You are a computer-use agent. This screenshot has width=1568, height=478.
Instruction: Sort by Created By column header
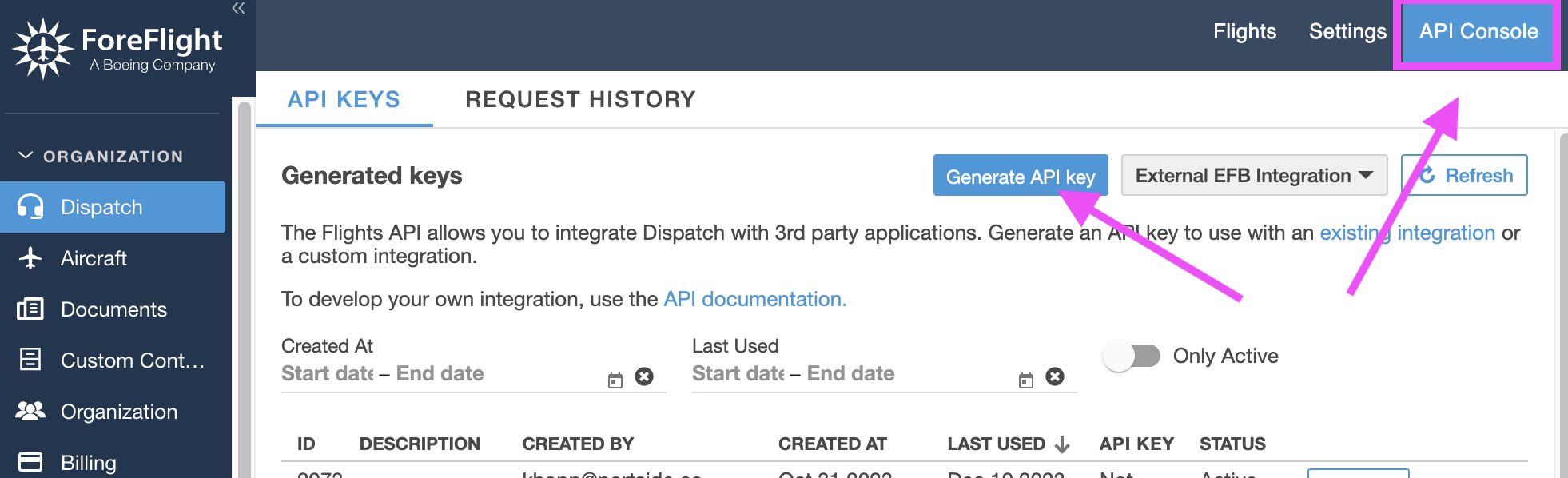pyautogui.click(x=578, y=444)
